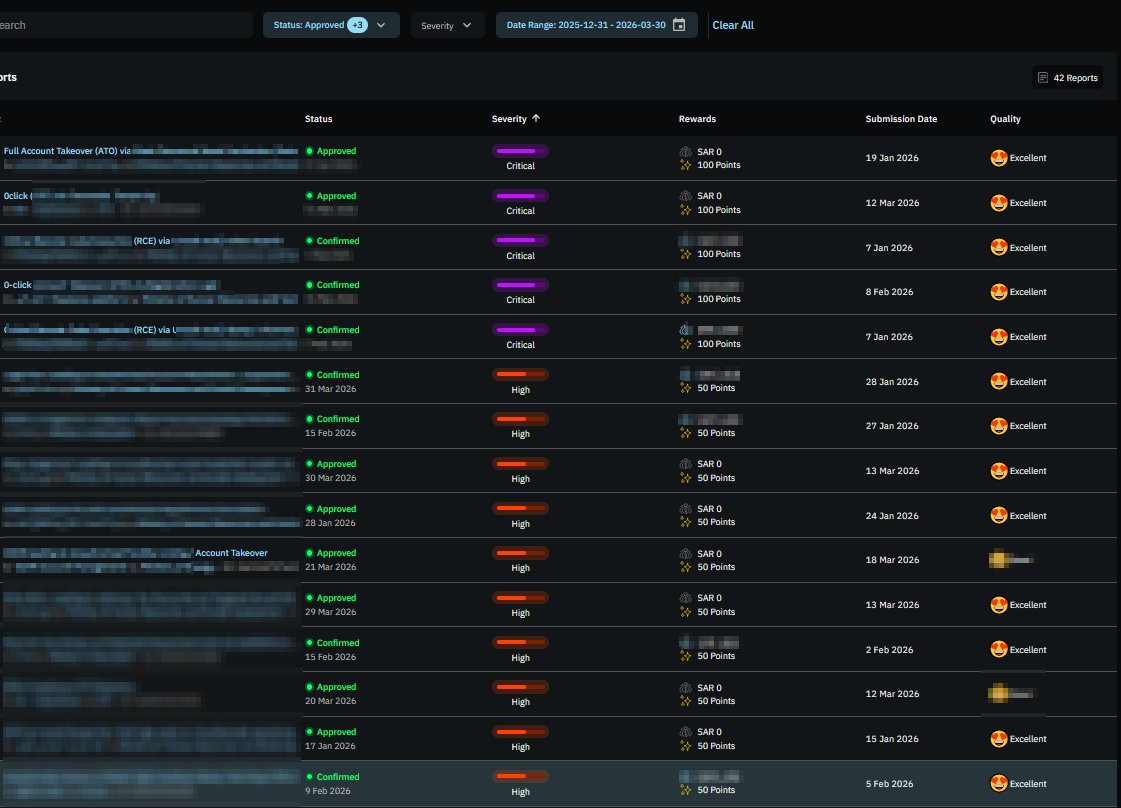
Task: Select submission date 8 Feb 2026
Action: pyautogui.click(x=889, y=292)
